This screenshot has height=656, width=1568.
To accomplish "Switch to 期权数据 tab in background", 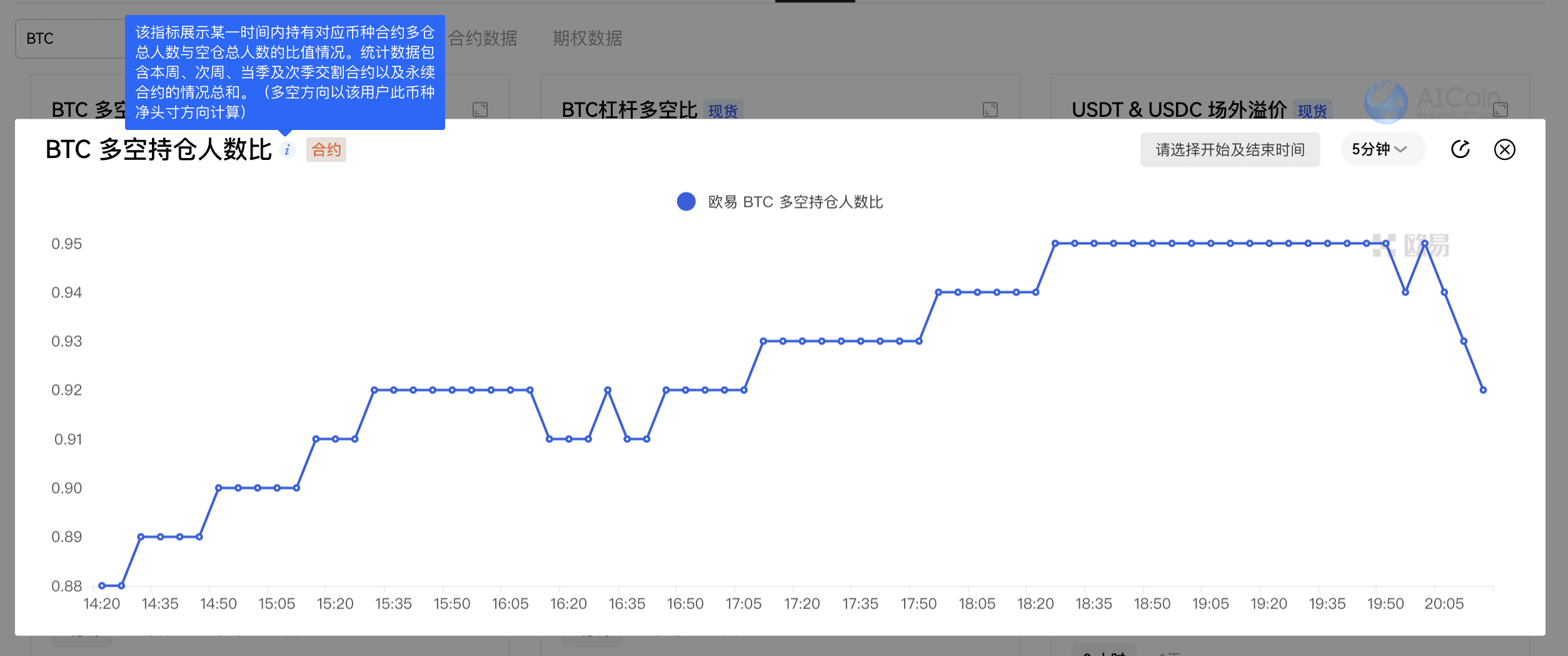I will 587,39.
